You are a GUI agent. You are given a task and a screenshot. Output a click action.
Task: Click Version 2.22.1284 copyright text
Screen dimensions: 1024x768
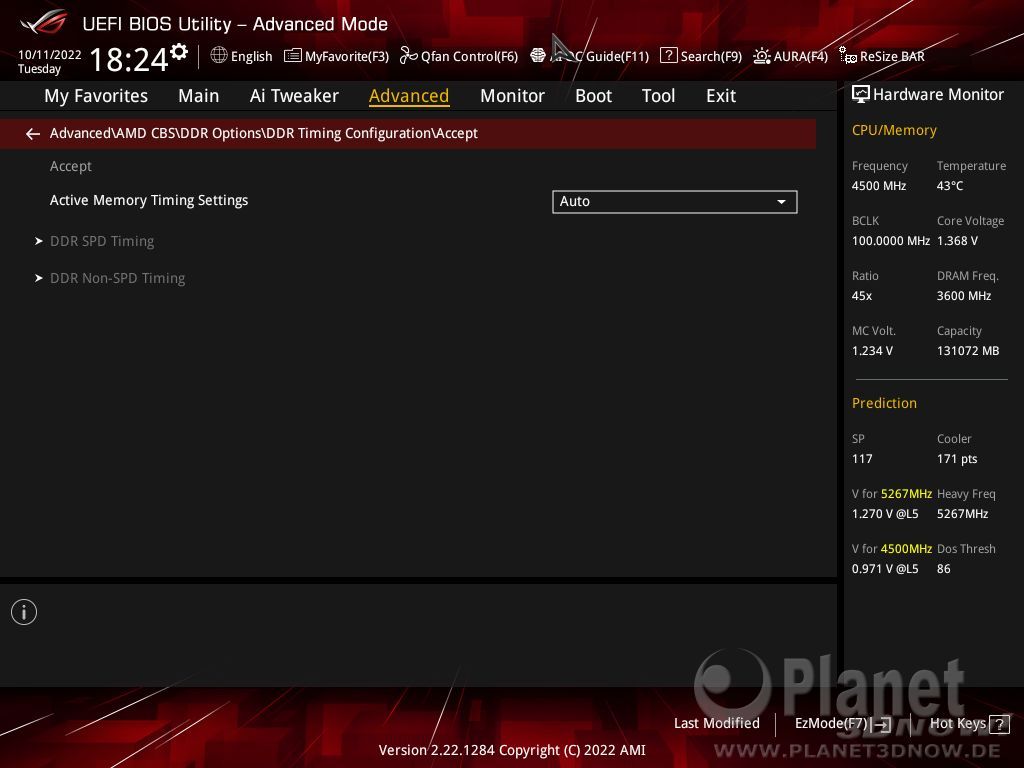pos(512,750)
